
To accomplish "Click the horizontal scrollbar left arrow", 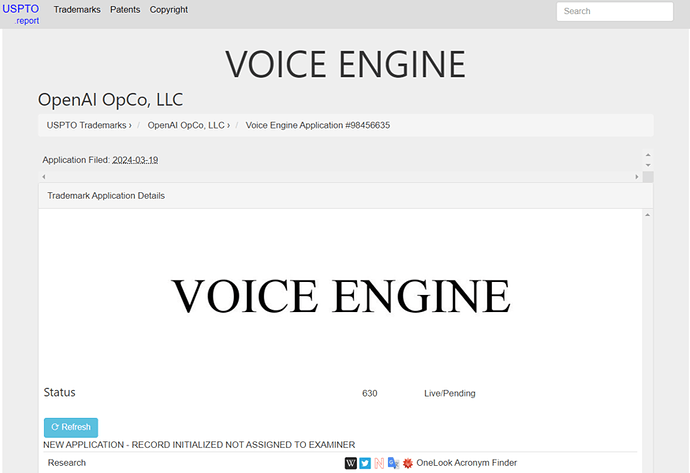I will point(44,176).
